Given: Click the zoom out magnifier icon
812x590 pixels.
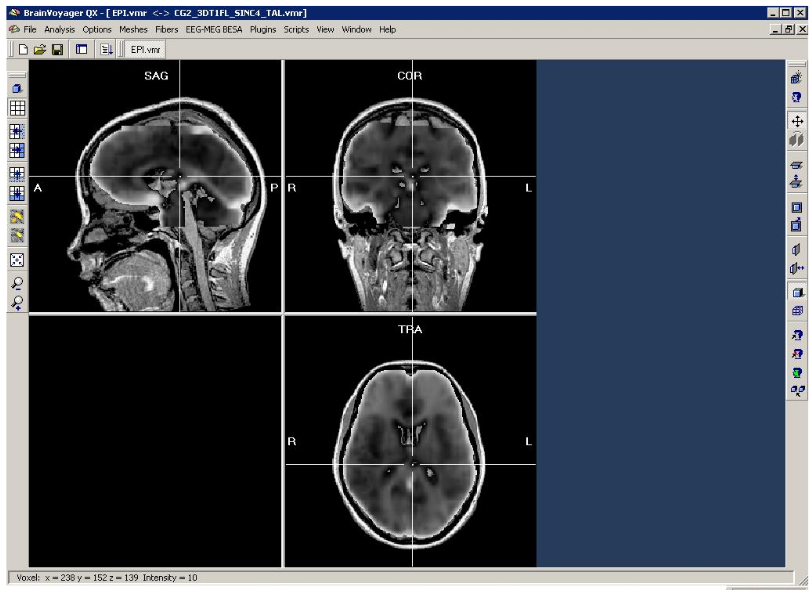Looking at the screenshot, I should click(17, 283).
